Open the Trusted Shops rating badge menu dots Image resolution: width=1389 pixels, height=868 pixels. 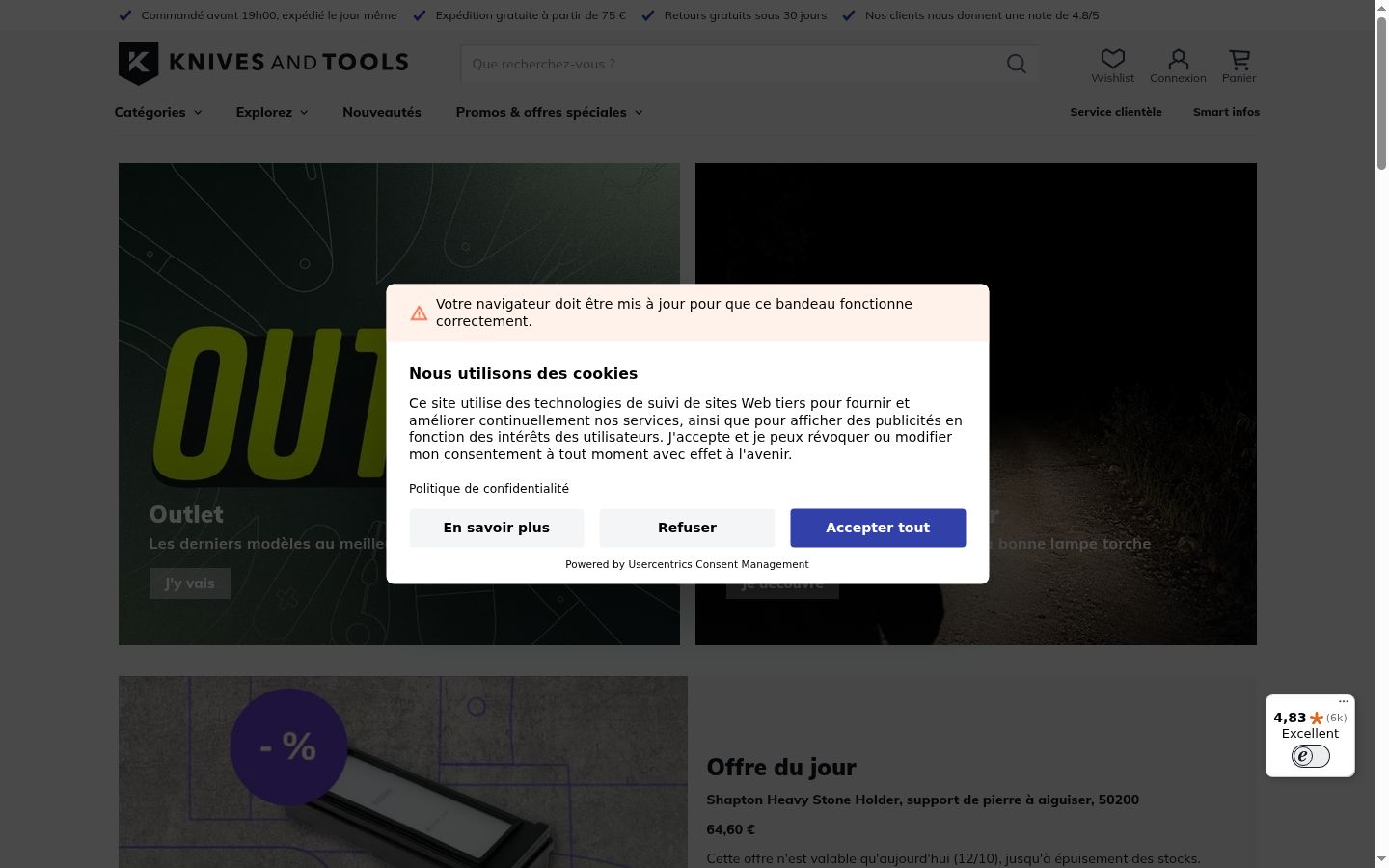point(1344,702)
